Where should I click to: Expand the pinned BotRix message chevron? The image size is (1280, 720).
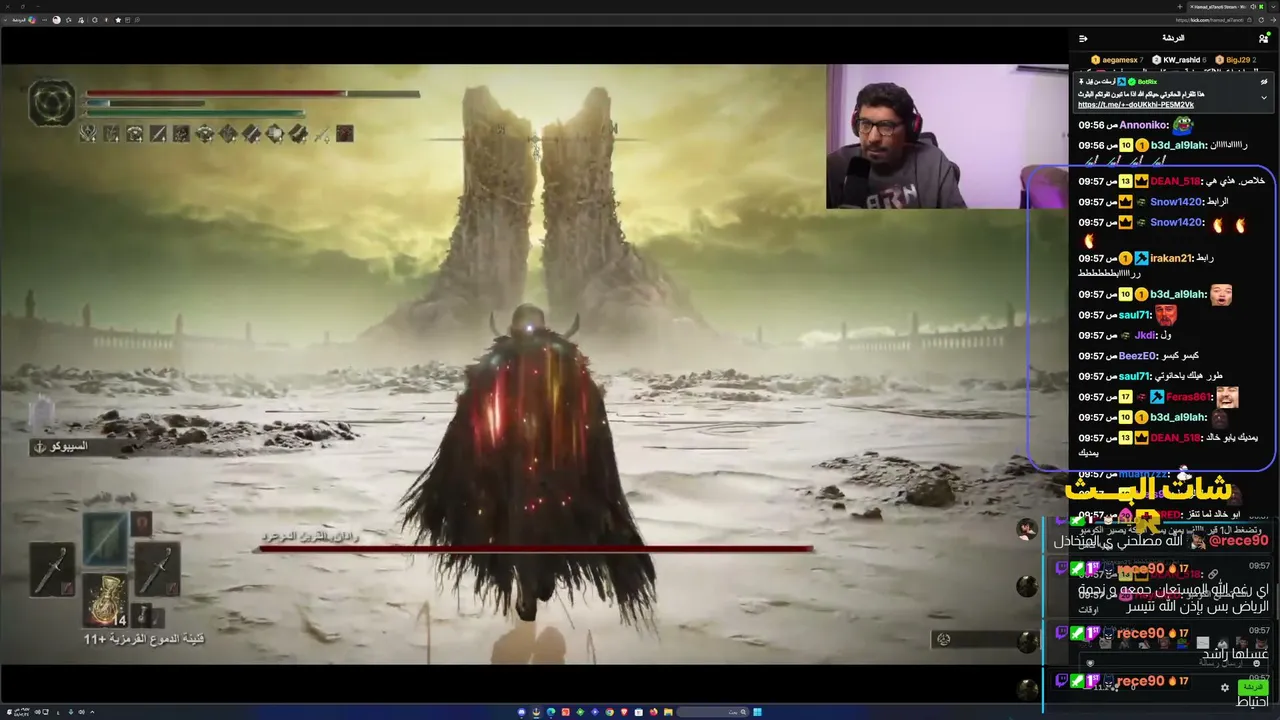1264,98
